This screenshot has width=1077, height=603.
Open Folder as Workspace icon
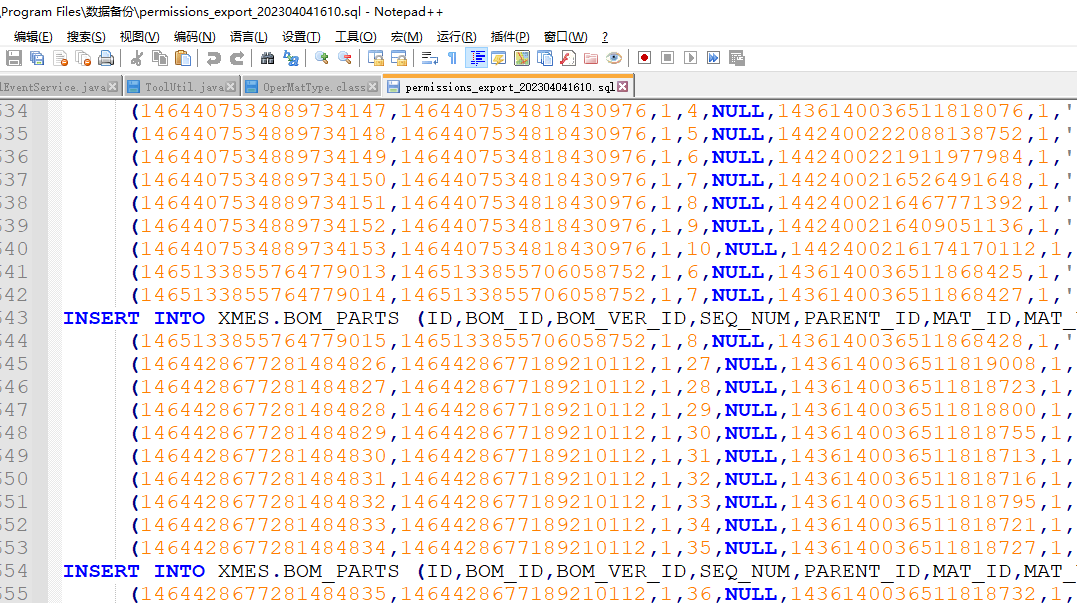[x=591, y=58]
